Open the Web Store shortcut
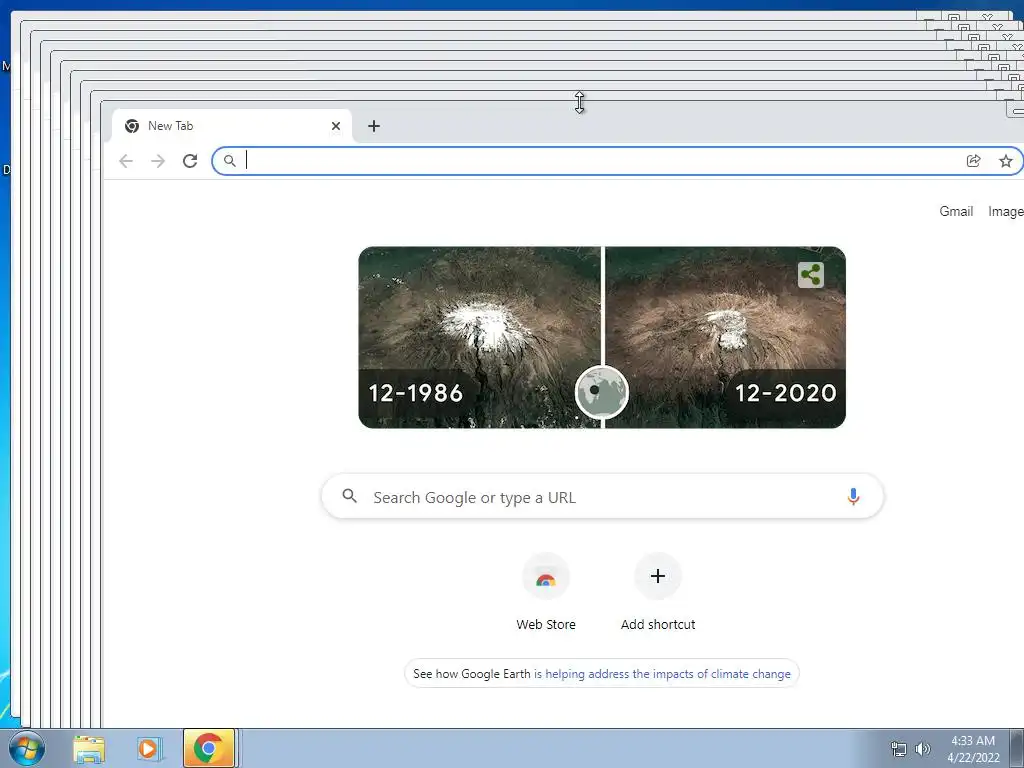Screen dimensions: 1024x768 [546, 592]
